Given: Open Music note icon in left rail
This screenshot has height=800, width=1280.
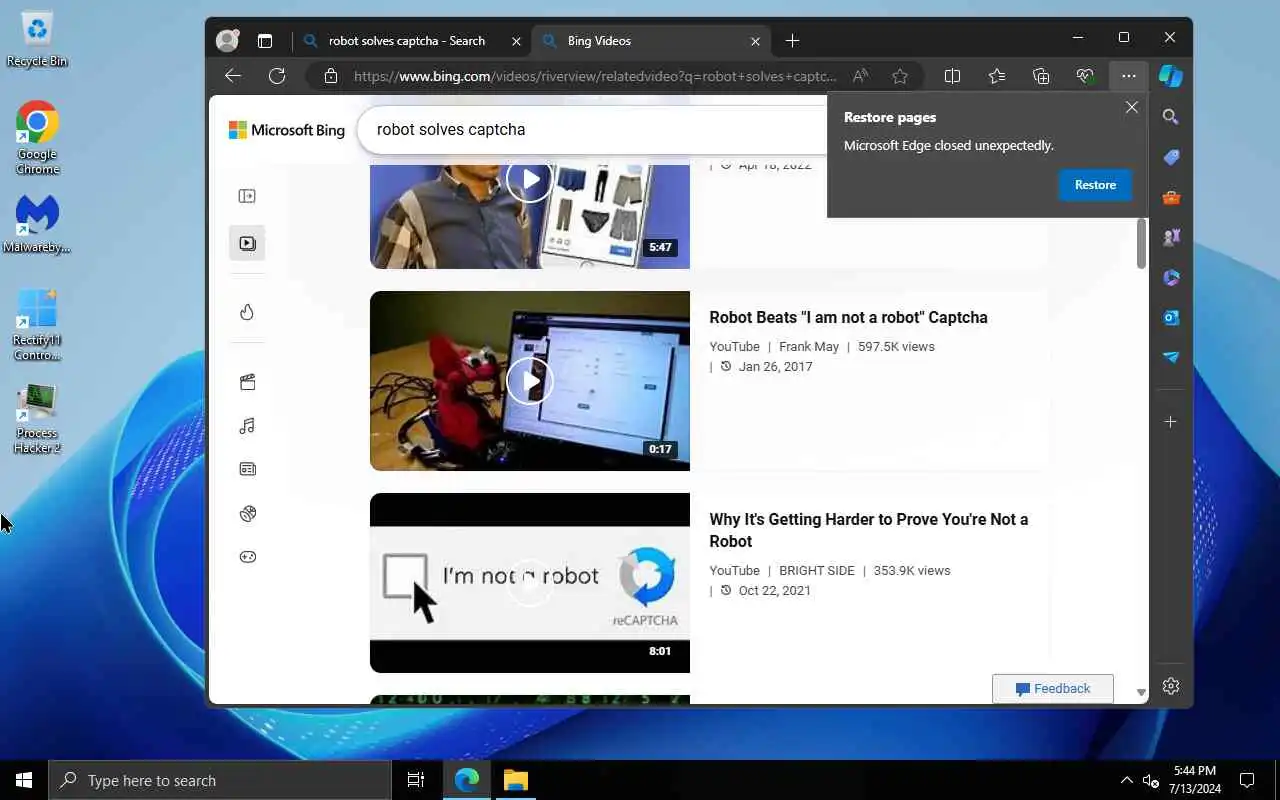Looking at the screenshot, I should tap(247, 426).
